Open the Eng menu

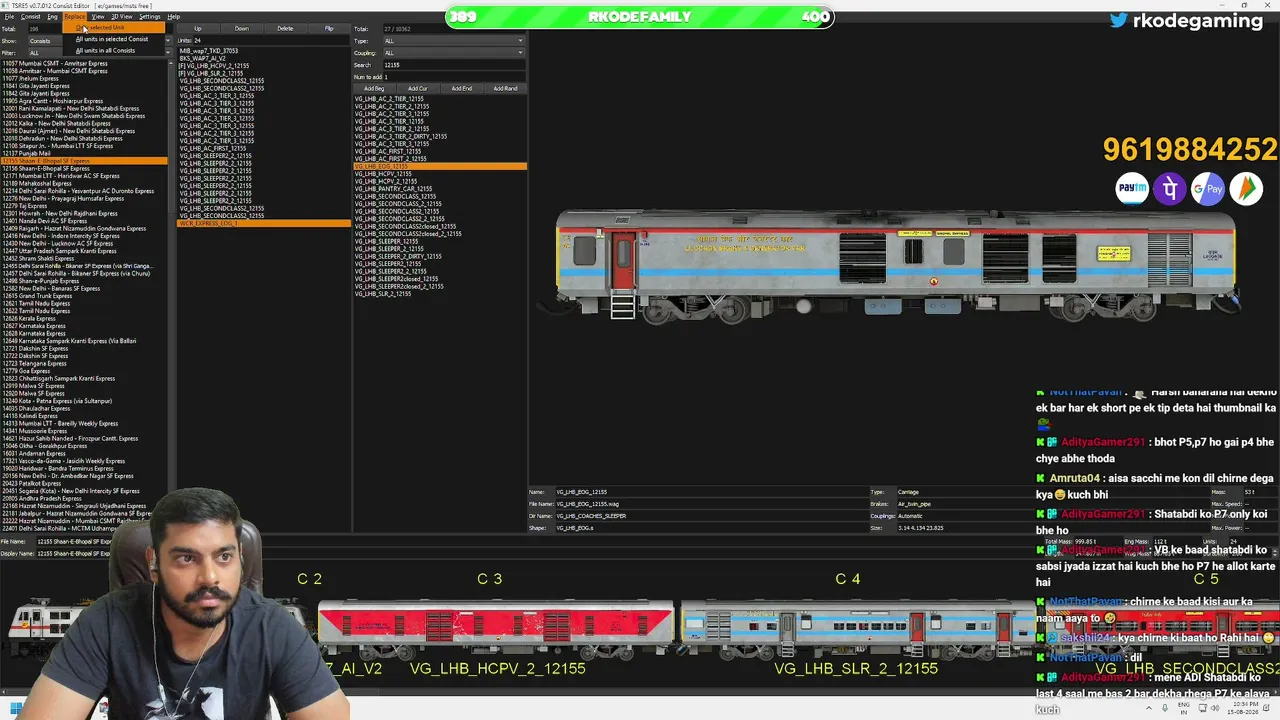53,17
